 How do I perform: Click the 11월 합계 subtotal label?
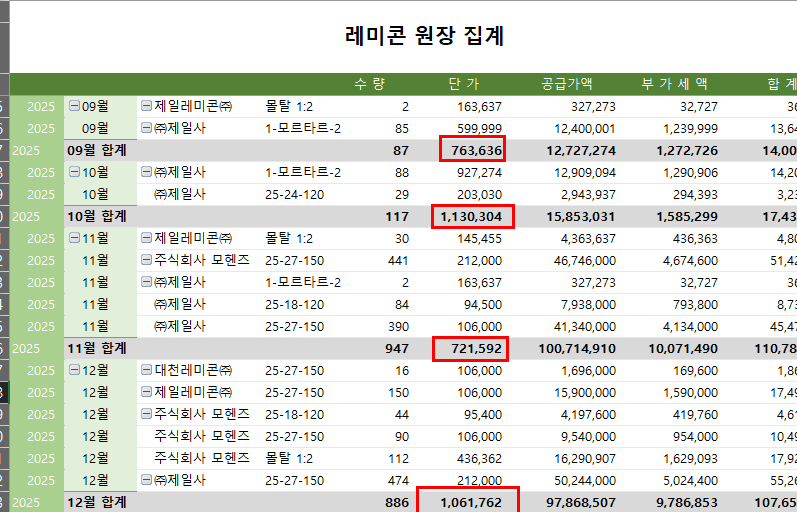pyautogui.click(x=96, y=348)
